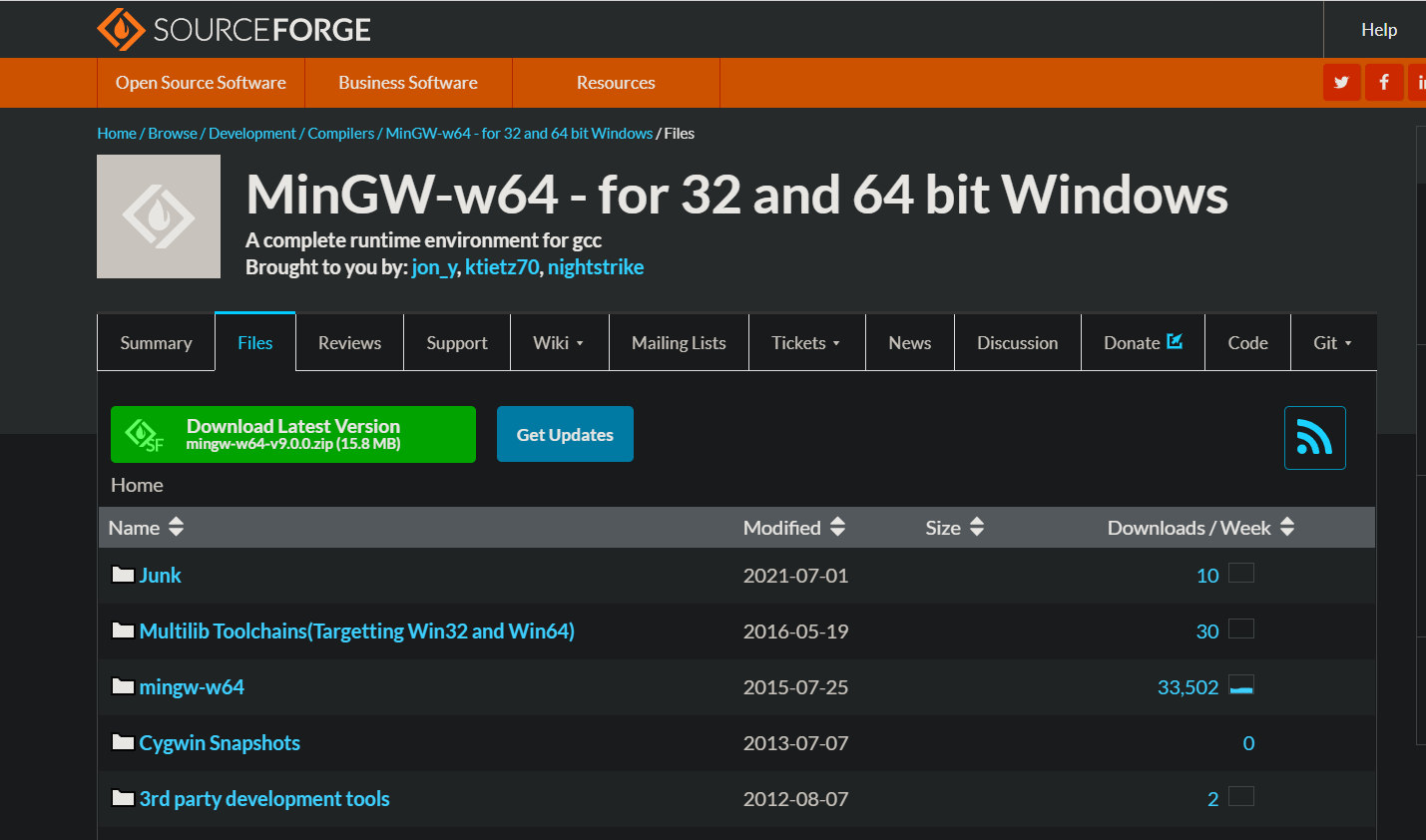Screen dimensions: 1426x840
Task: Open nightstrike author profile link
Action: point(596,267)
